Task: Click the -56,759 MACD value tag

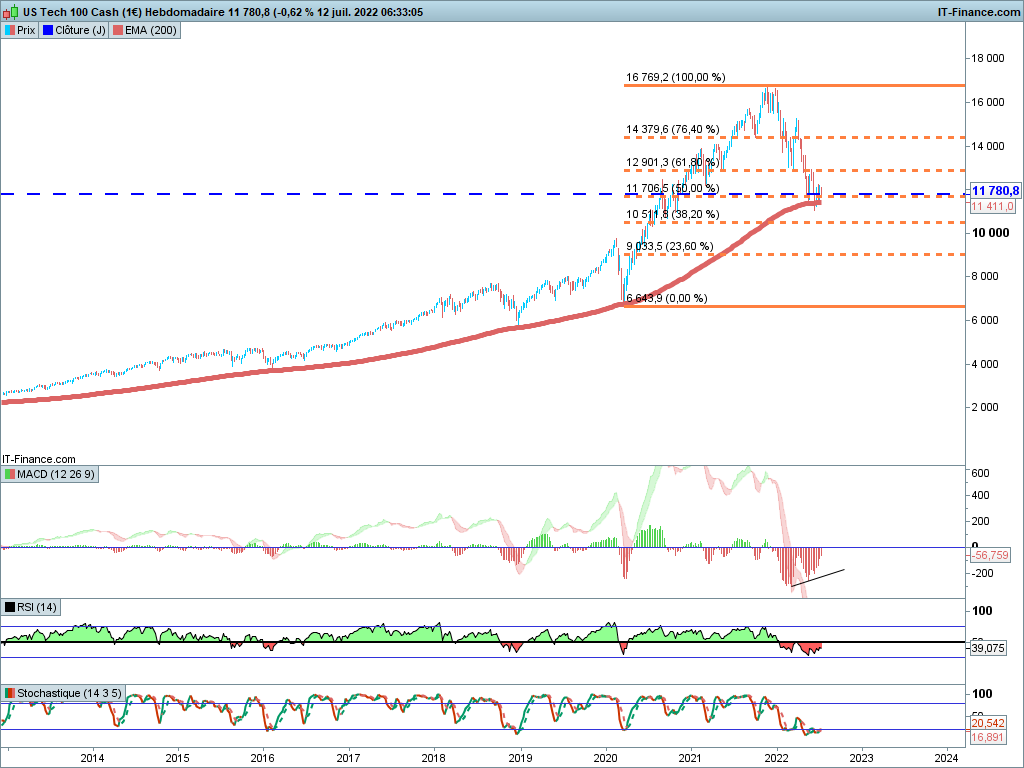Action: coord(991,555)
